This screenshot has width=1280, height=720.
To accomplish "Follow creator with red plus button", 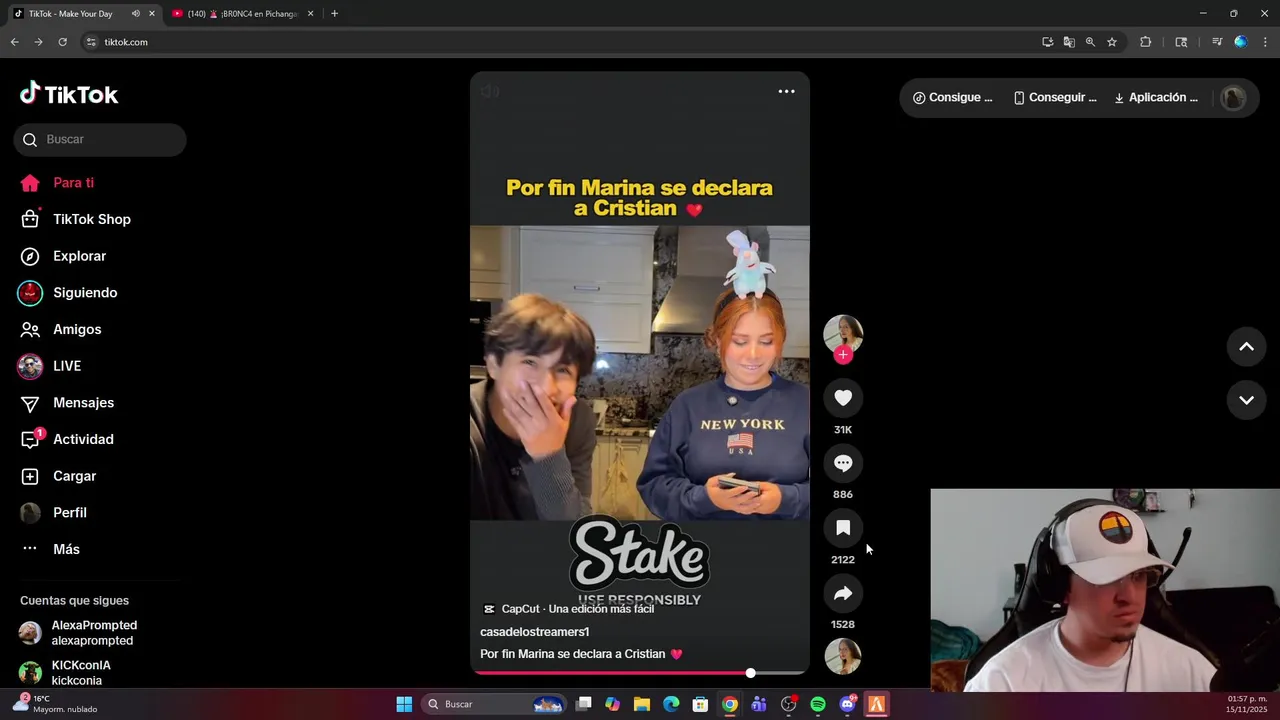I will pos(843,355).
